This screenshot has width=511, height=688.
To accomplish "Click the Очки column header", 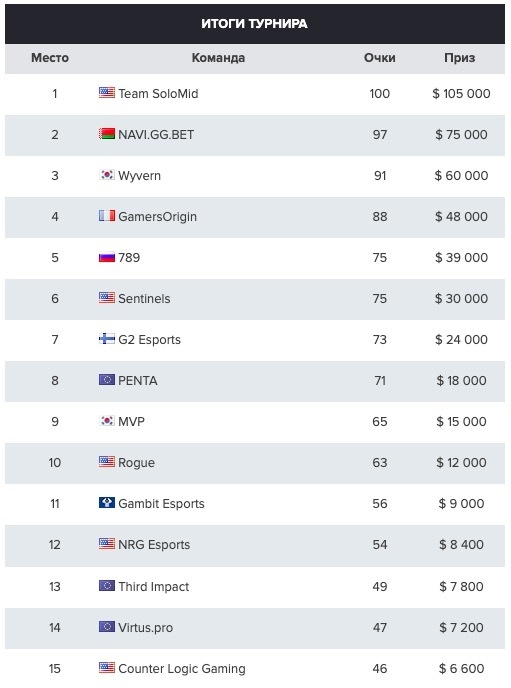I will click(379, 58).
